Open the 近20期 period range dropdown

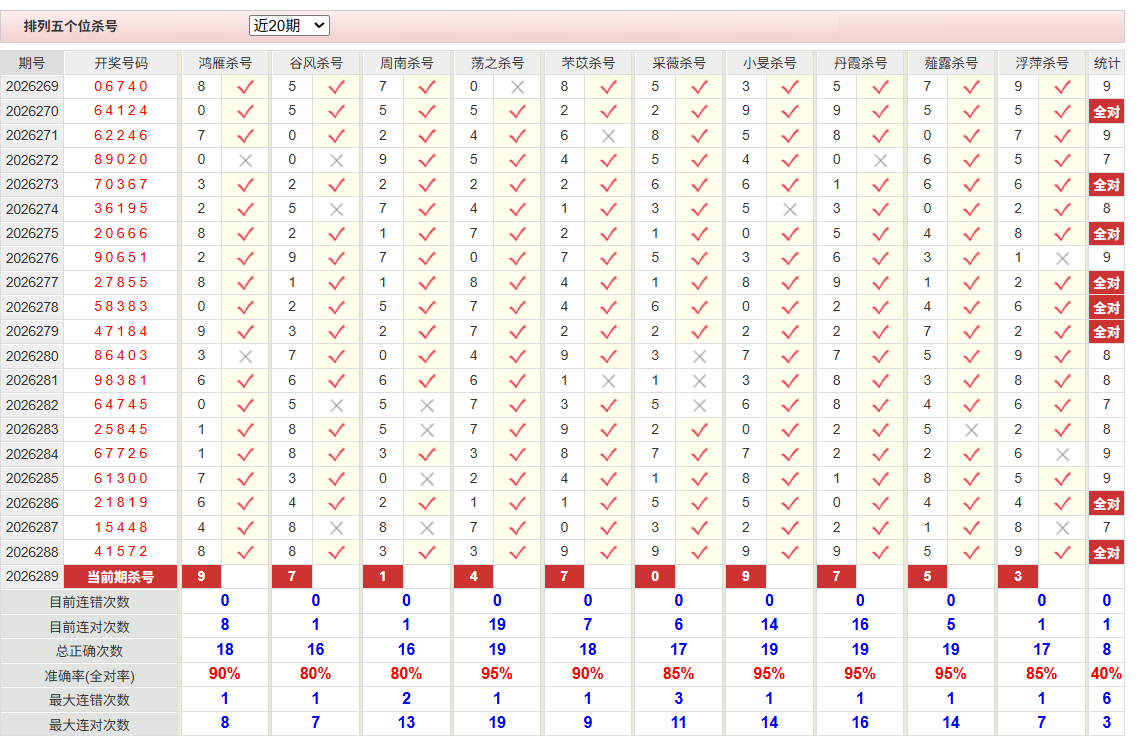[x=289, y=25]
